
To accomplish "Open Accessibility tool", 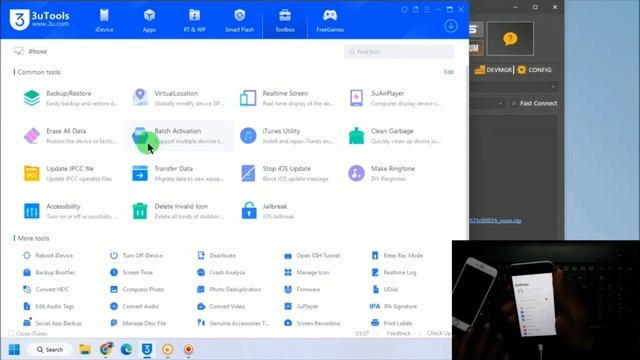I will (70, 211).
